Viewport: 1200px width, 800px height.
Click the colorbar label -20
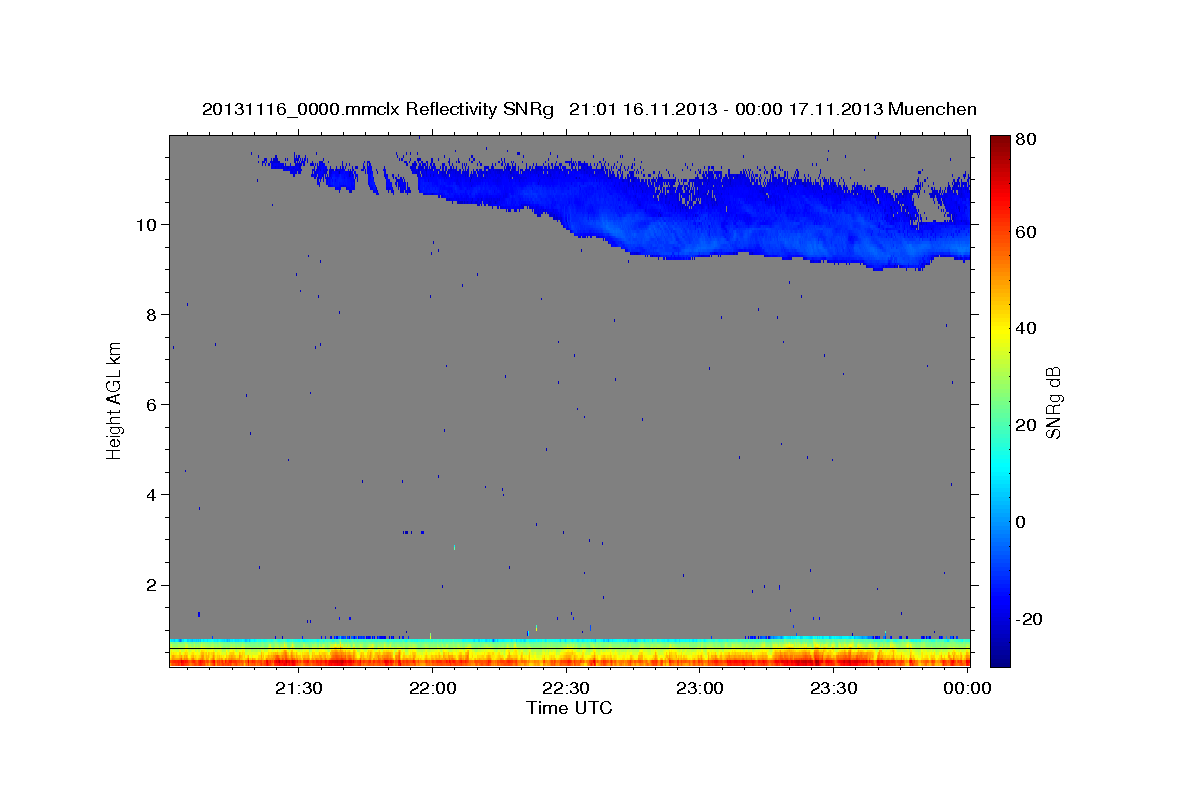[x=1030, y=618]
